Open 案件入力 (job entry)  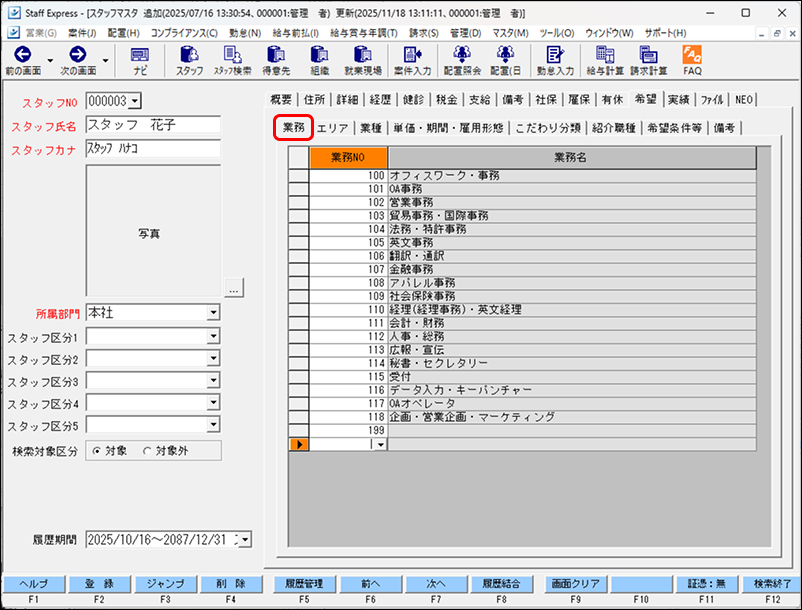click(x=411, y=63)
